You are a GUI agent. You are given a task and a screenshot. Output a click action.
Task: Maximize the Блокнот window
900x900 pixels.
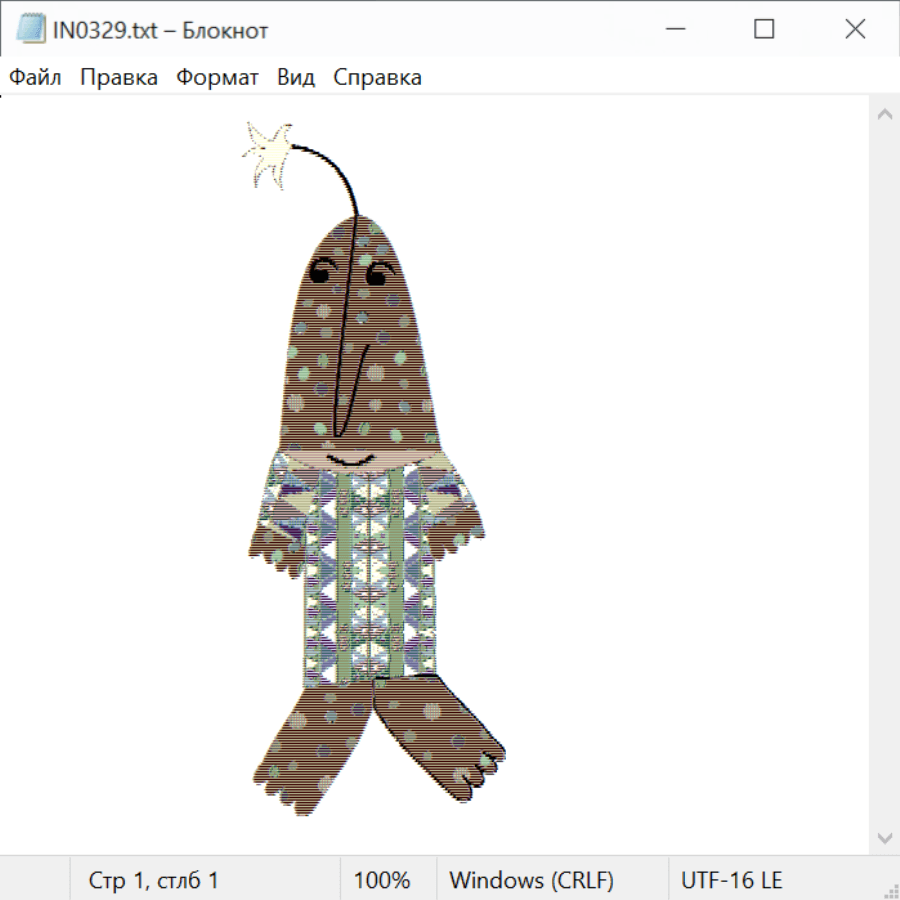(x=764, y=30)
